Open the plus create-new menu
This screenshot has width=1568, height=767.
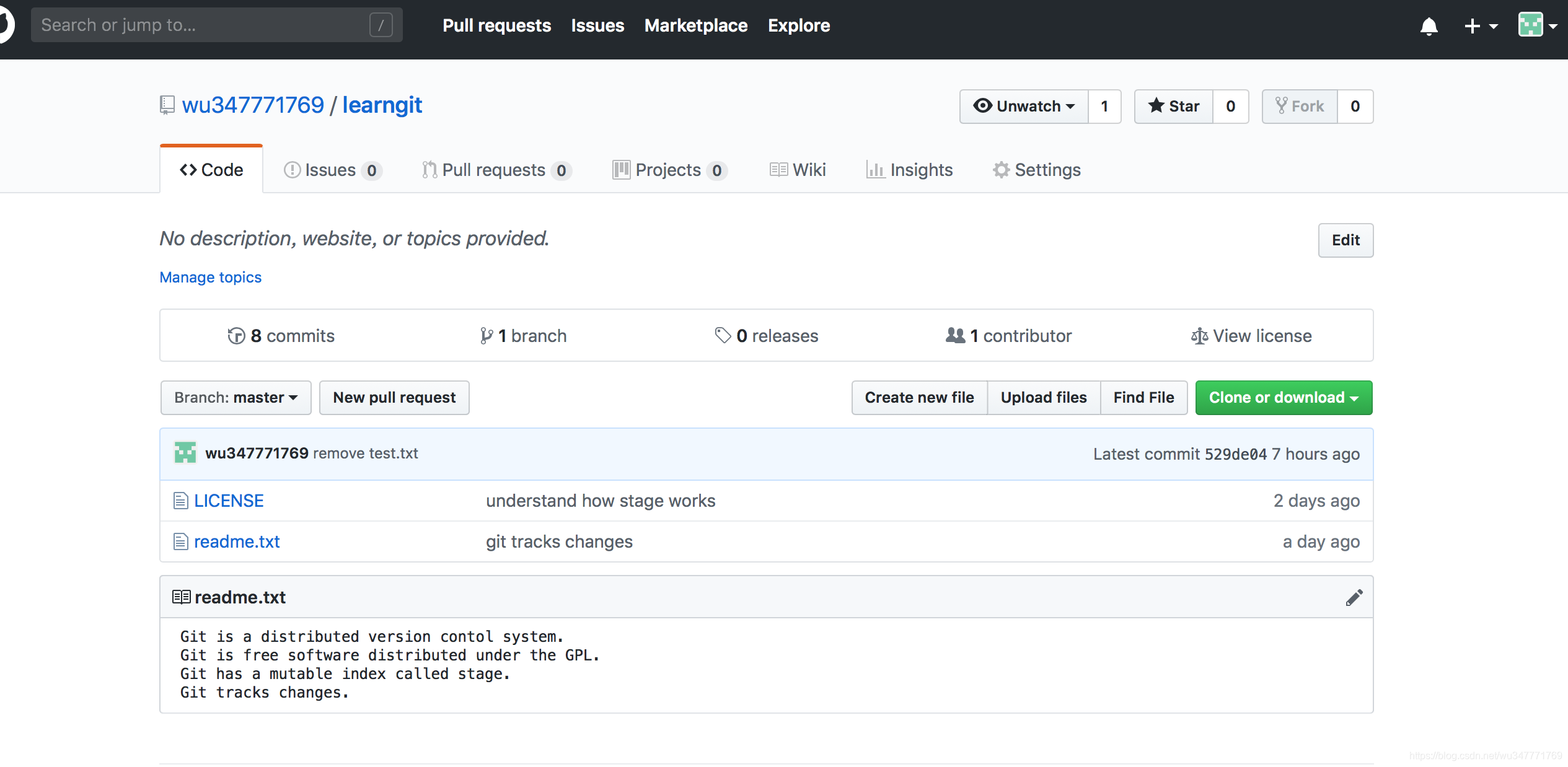pyautogui.click(x=1481, y=26)
